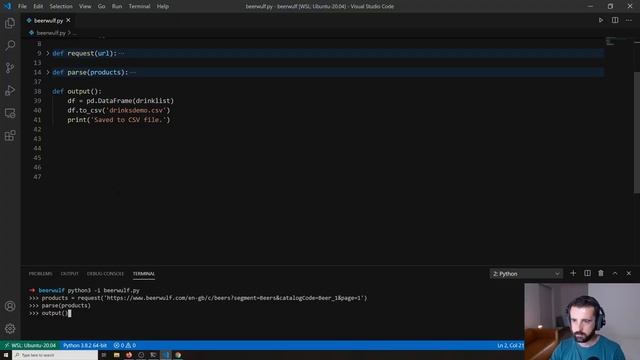Open Task View on the taskbar
This screenshot has height=360, width=640.
click(104, 355)
